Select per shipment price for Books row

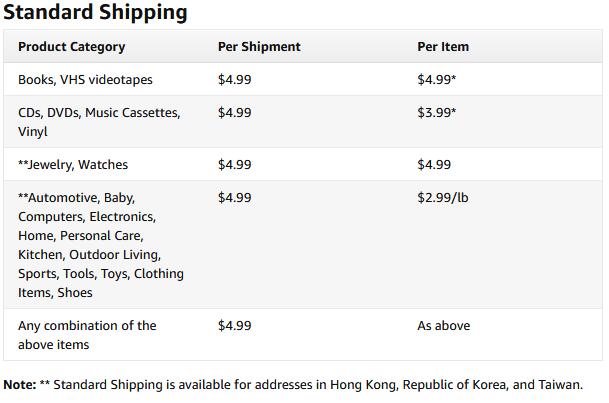tap(235, 80)
